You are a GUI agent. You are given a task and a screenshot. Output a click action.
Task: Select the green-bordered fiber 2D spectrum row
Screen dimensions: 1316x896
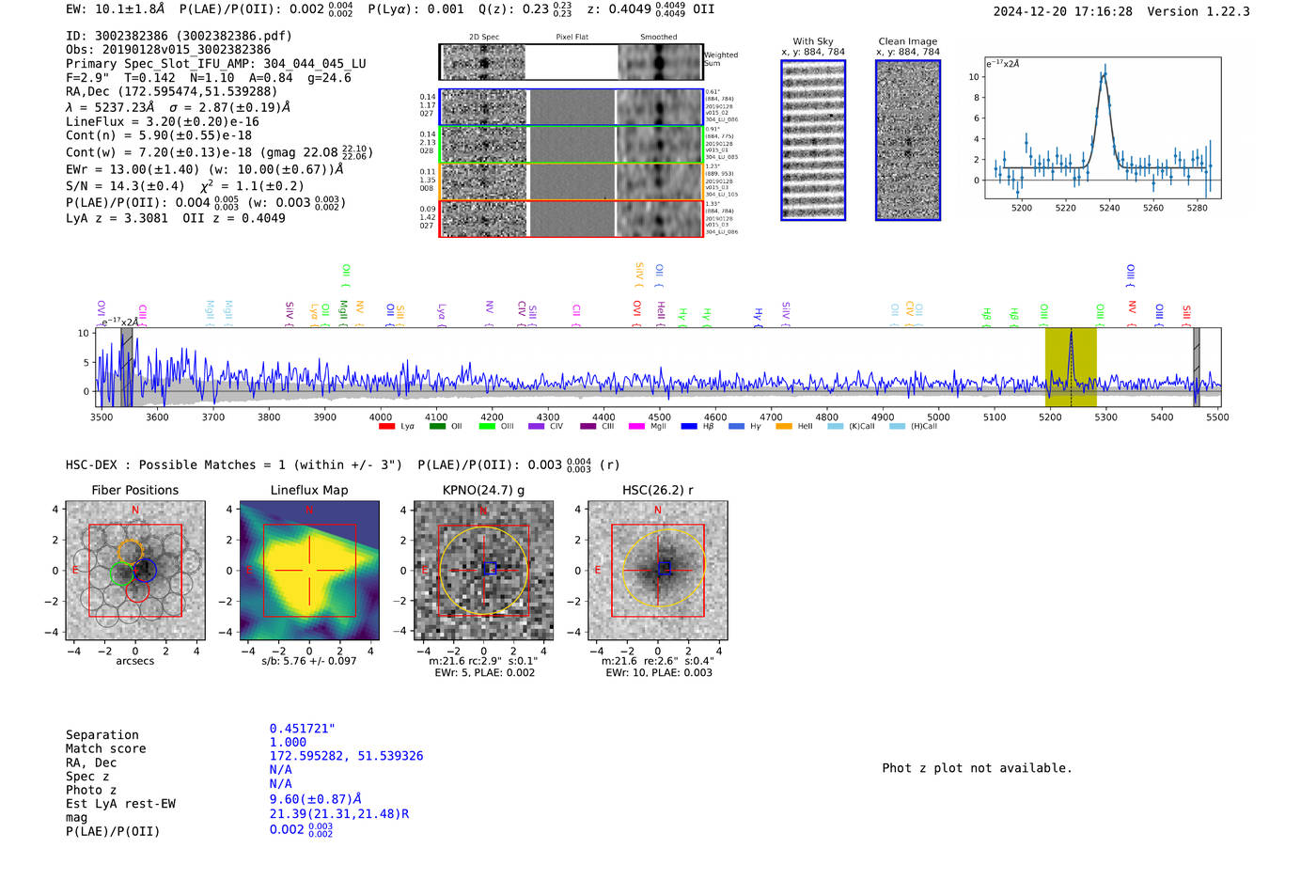572,145
